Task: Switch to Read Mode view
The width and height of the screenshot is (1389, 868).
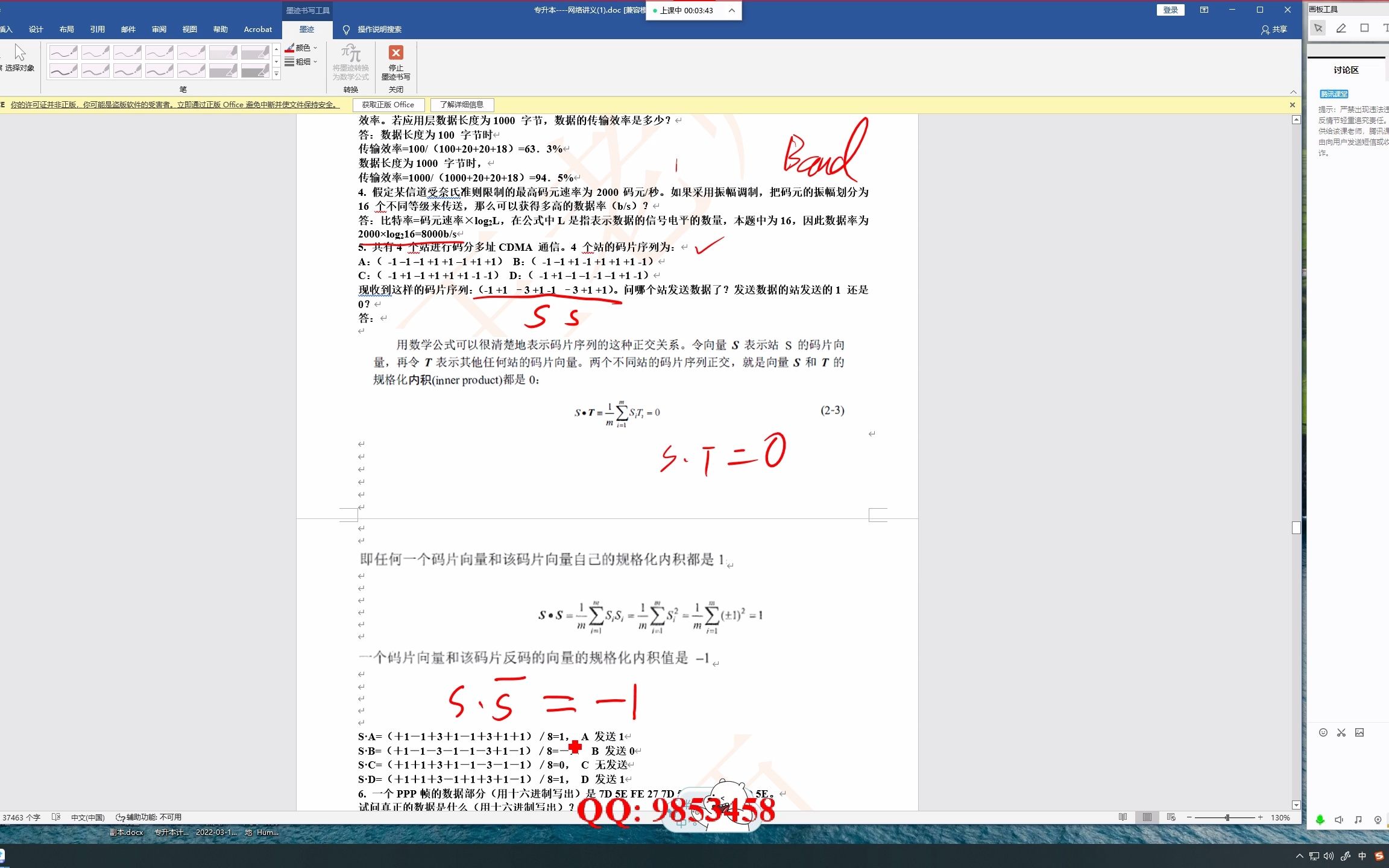Action: click(1123, 817)
